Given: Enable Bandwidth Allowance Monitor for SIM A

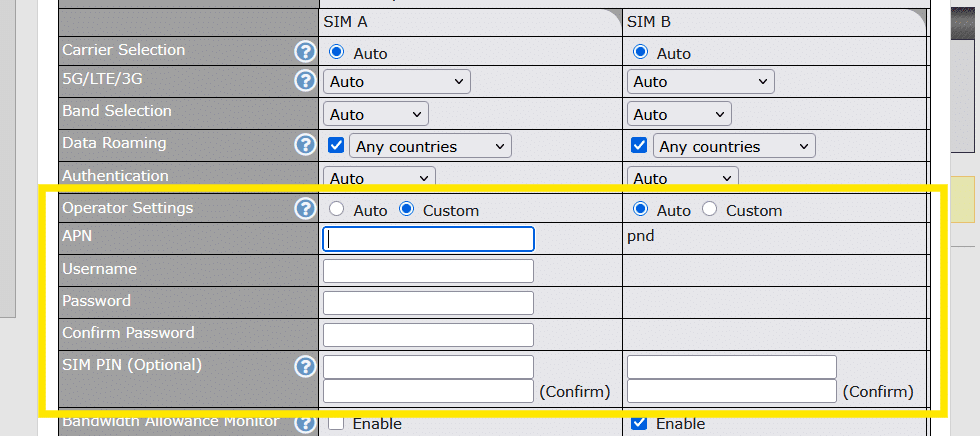Looking at the screenshot, I should (336, 423).
